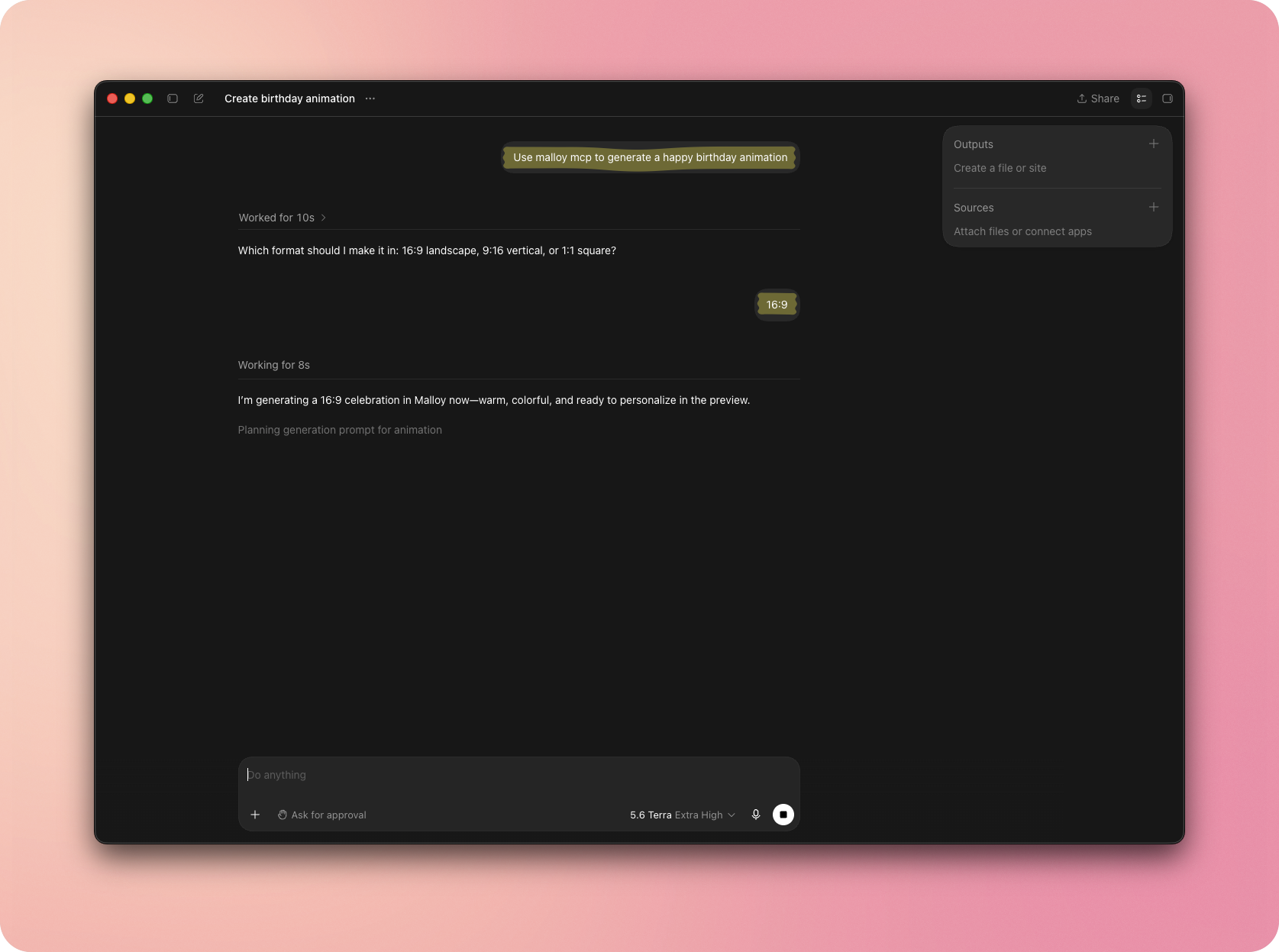
Task: Toggle the Ask for approval mode
Action: coord(322,815)
